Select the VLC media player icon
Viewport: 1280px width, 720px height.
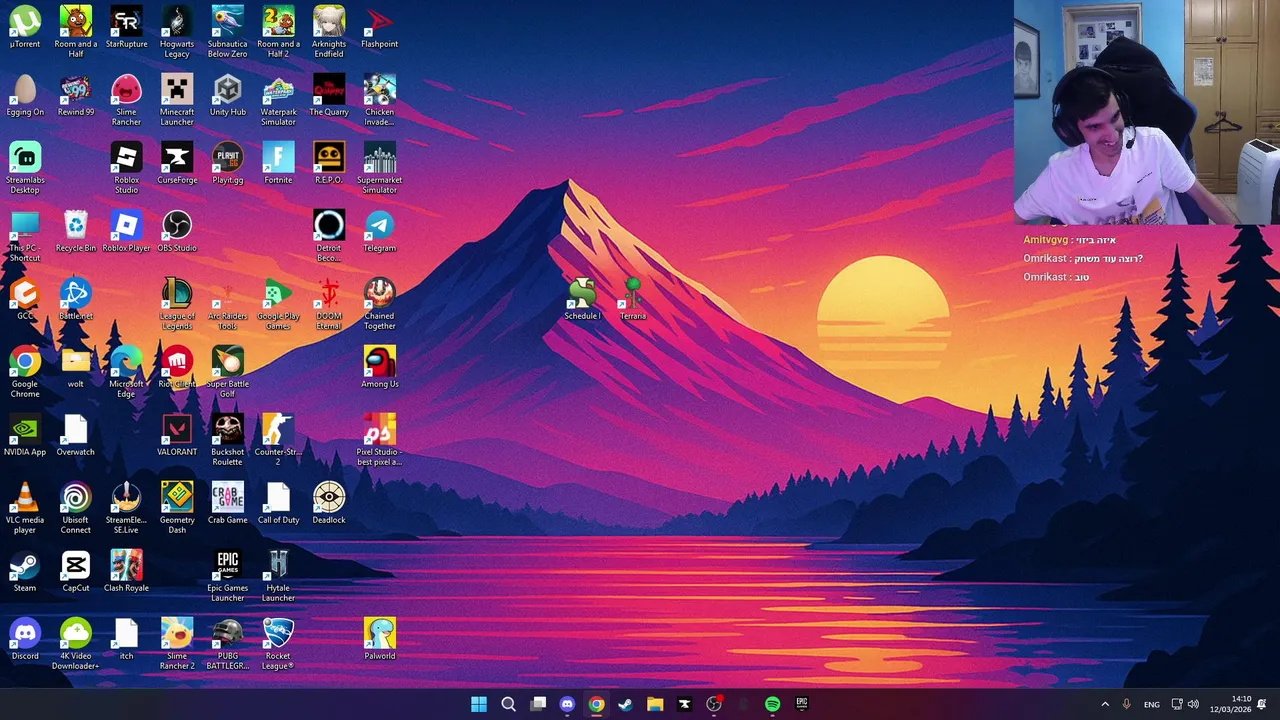click(25, 508)
